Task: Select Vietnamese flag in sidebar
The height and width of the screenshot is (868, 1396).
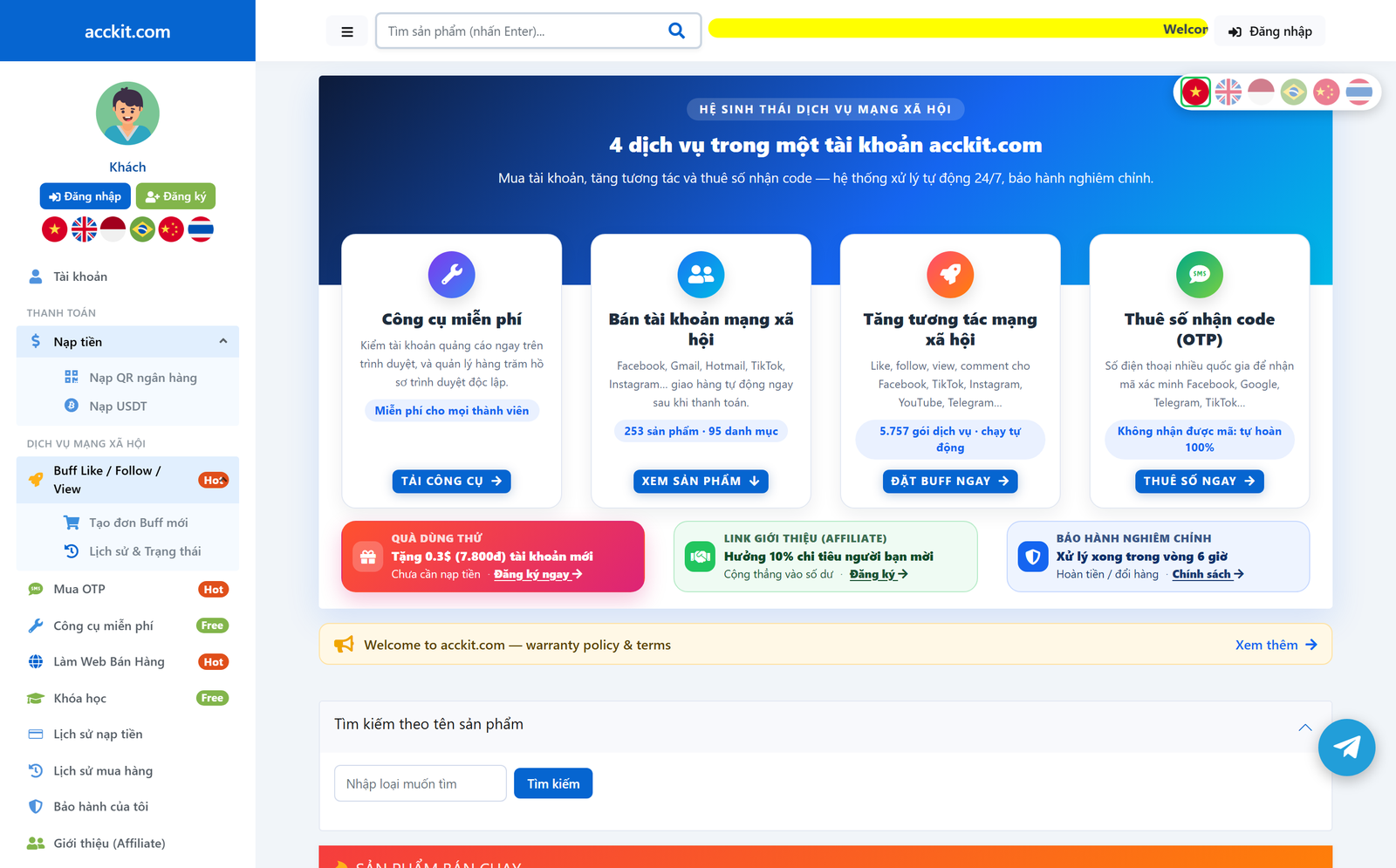Action: (55, 229)
